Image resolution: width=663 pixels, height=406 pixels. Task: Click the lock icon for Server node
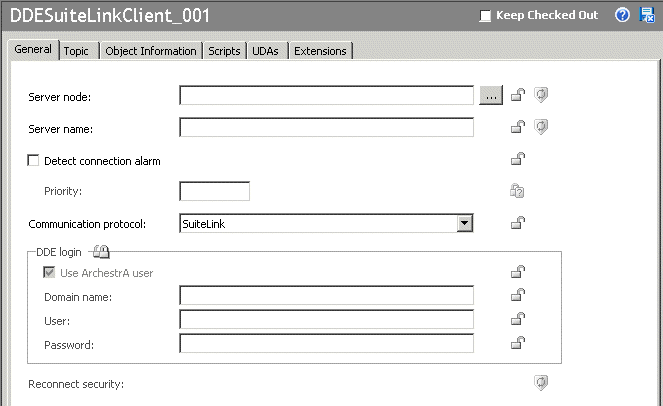[x=518, y=95]
